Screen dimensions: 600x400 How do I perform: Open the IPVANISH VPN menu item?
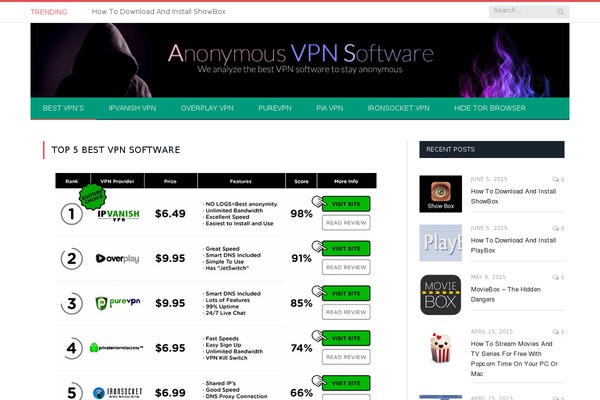(132, 108)
